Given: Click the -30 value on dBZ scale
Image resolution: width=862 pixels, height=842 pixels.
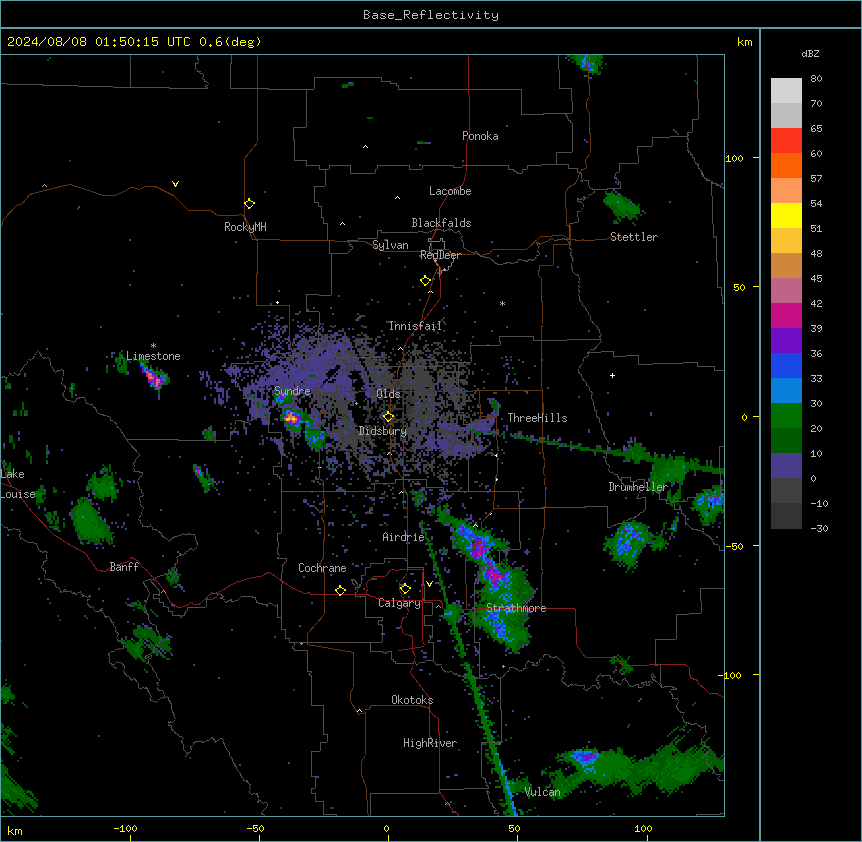Looking at the screenshot, I should tap(819, 528).
